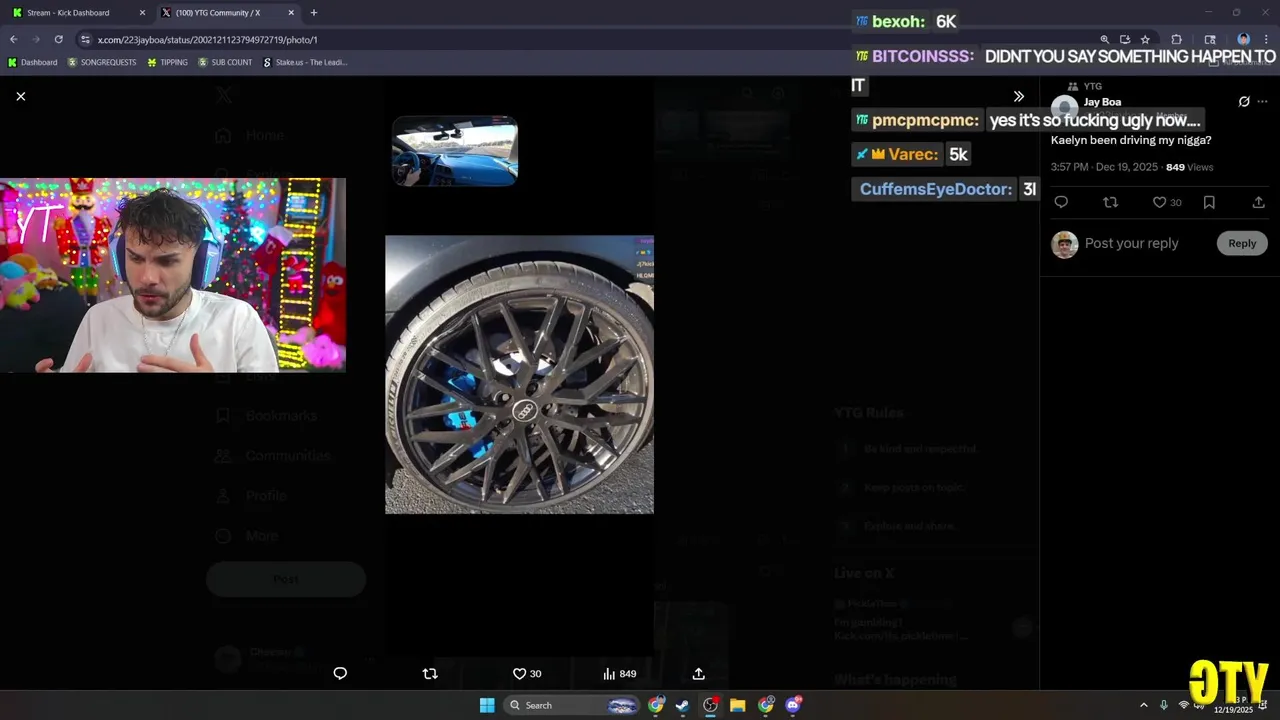Go back to the previous page
The image size is (1280, 720).
point(13,39)
